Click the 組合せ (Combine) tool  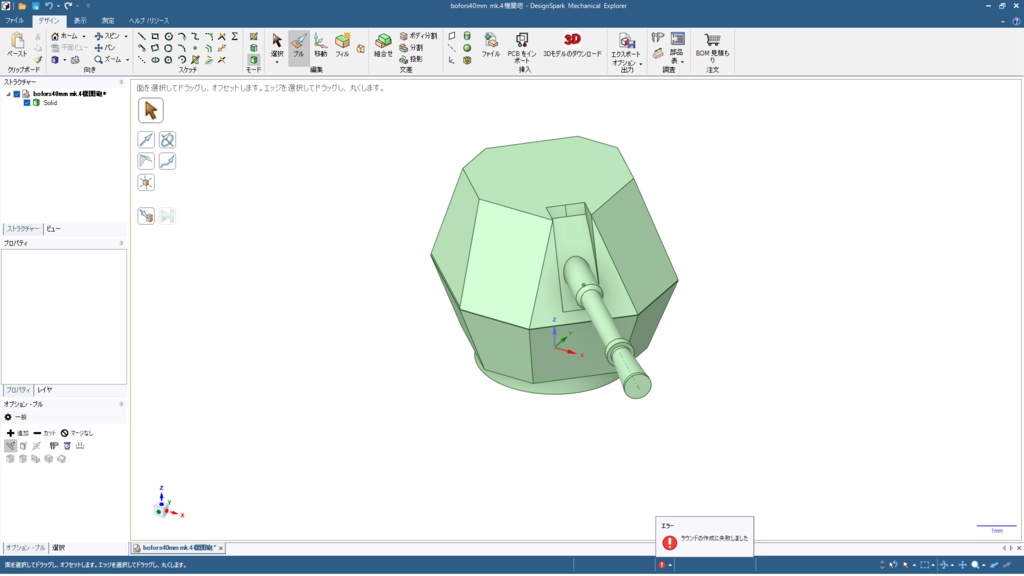coord(383,47)
